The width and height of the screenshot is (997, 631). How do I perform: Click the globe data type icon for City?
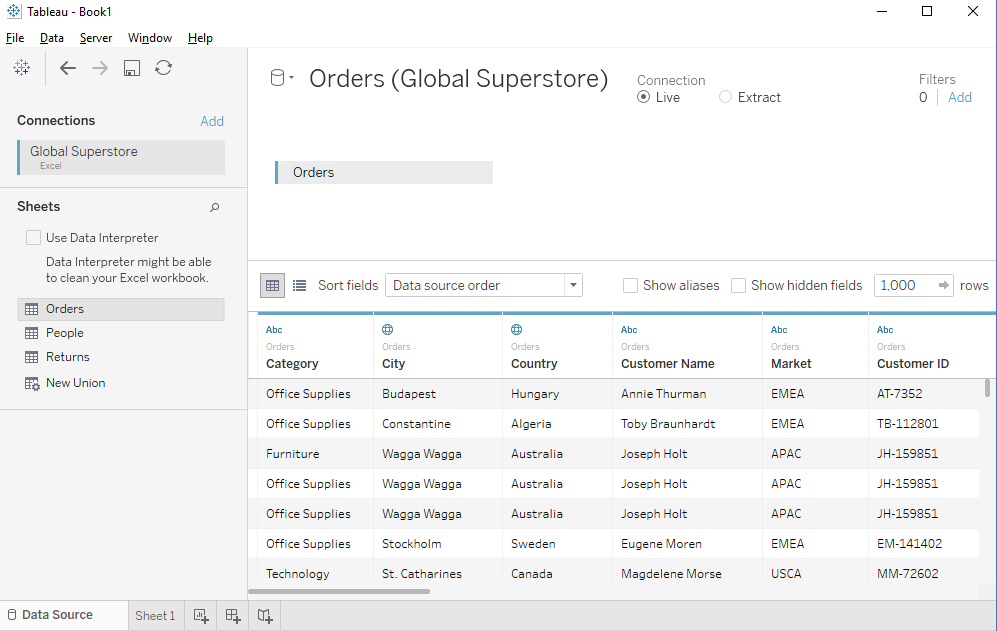[x=387, y=329]
